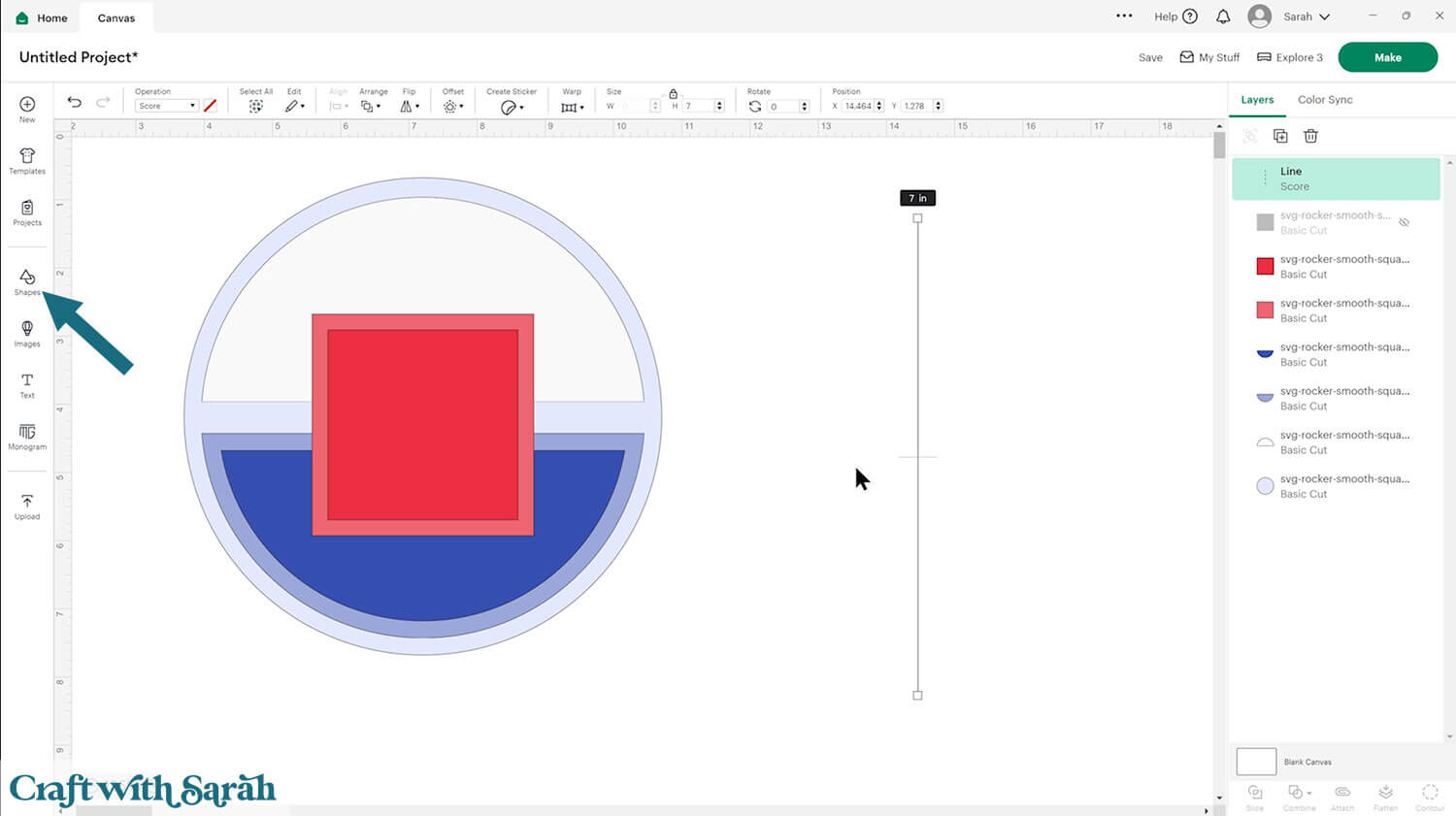Open the Monogram maker
This screenshot has width=1456, height=816.
pyautogui.click(x=27, y=436)
